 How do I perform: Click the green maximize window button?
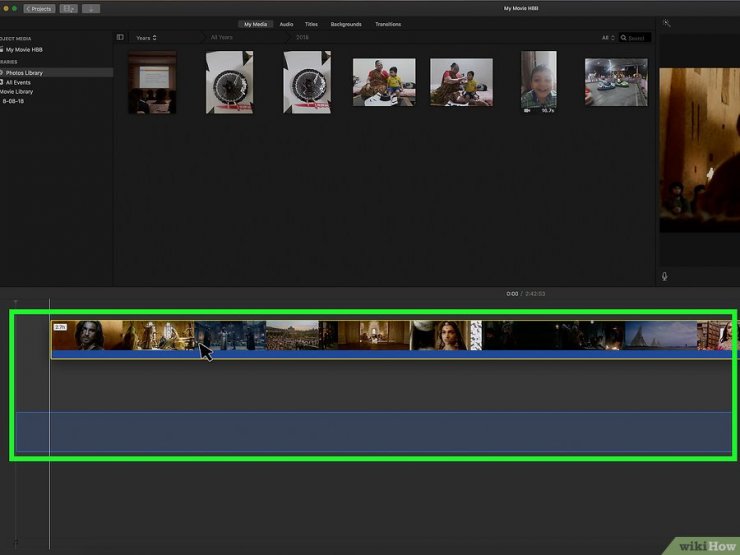click(15, 8)
